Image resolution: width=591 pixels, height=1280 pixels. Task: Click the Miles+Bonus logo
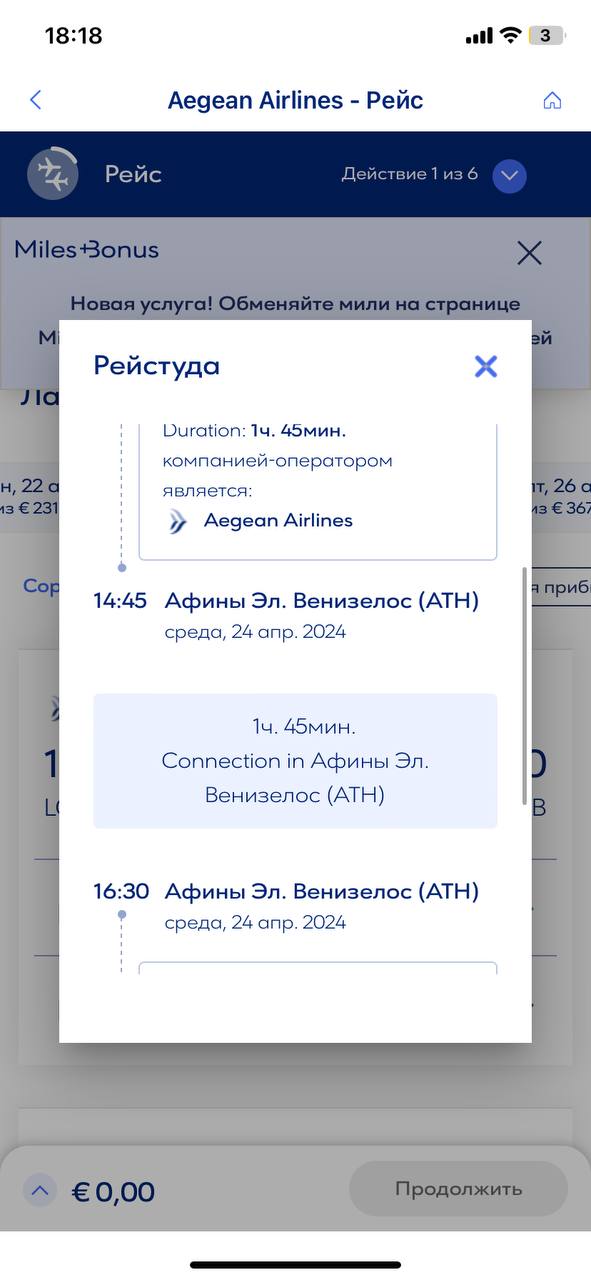click(86, 249)
